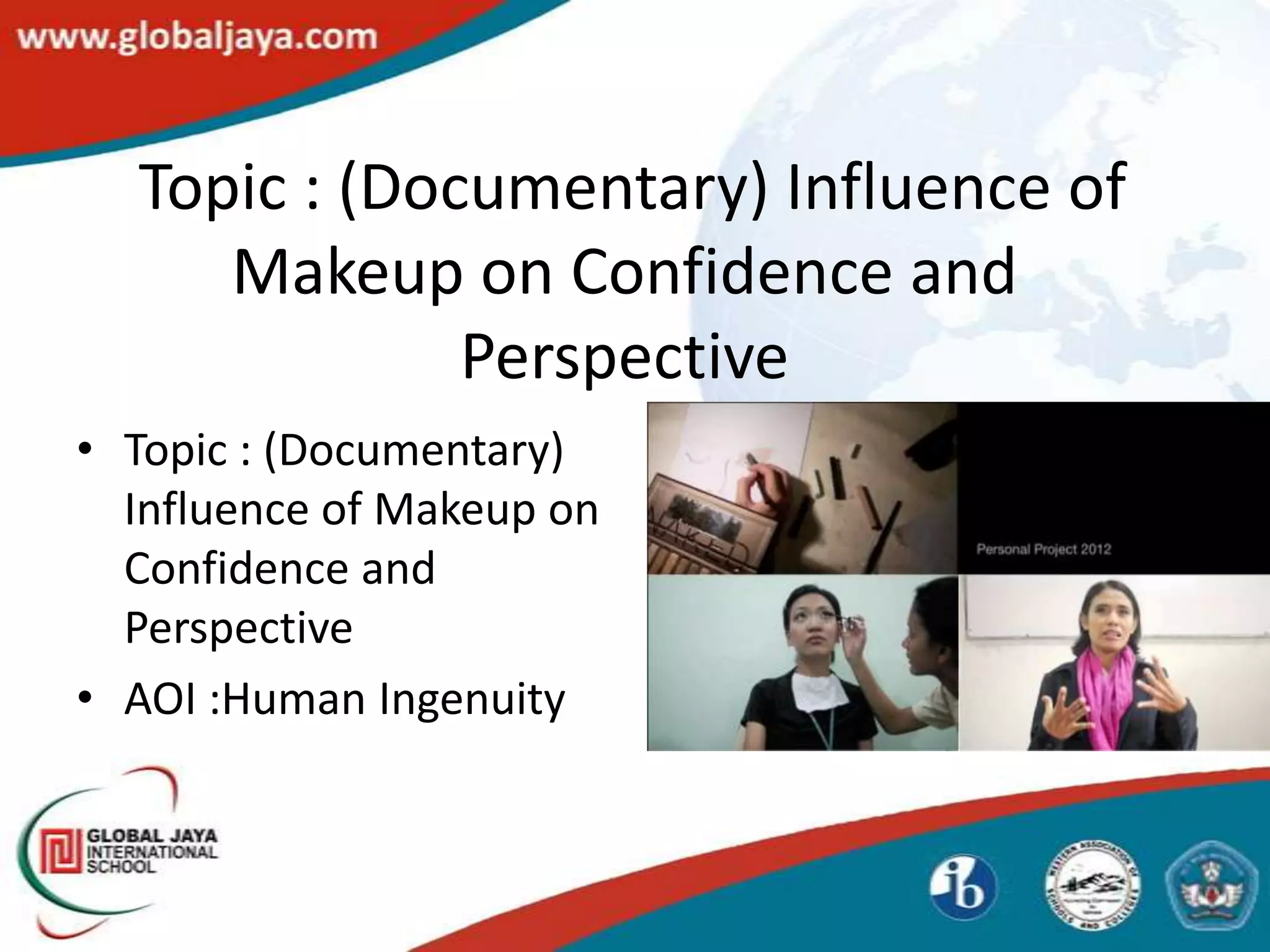This screenshot has height=952, width=1270.
Task: Open the photo of makeup being applied
Action: click(802, 663)
